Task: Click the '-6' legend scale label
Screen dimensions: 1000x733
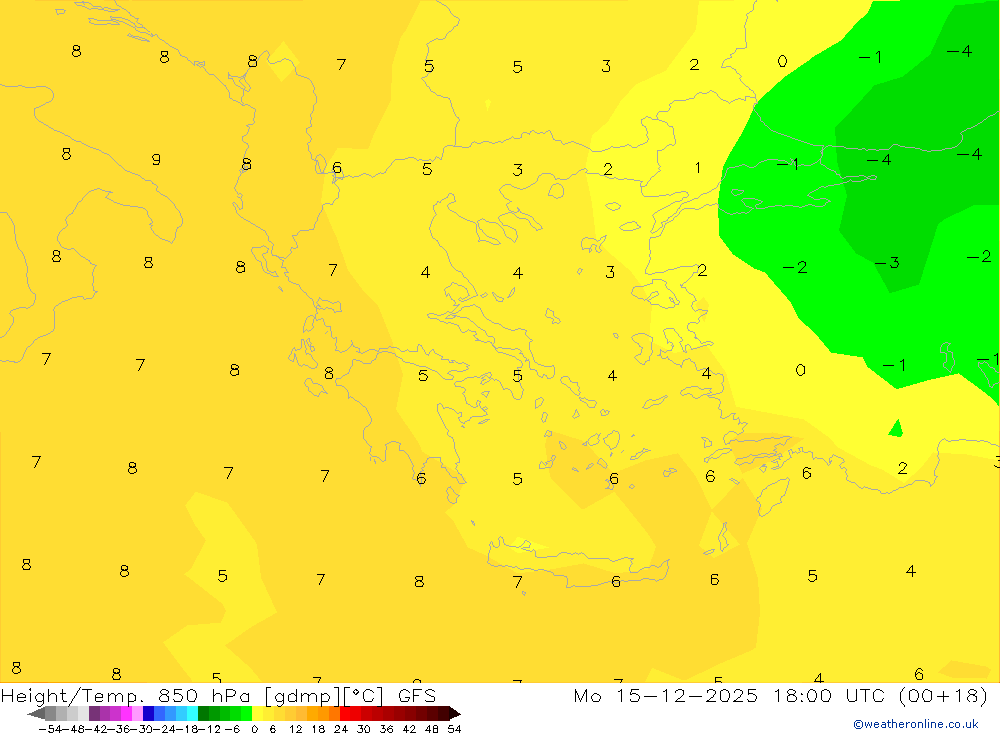Action: (x=232, y=729)
